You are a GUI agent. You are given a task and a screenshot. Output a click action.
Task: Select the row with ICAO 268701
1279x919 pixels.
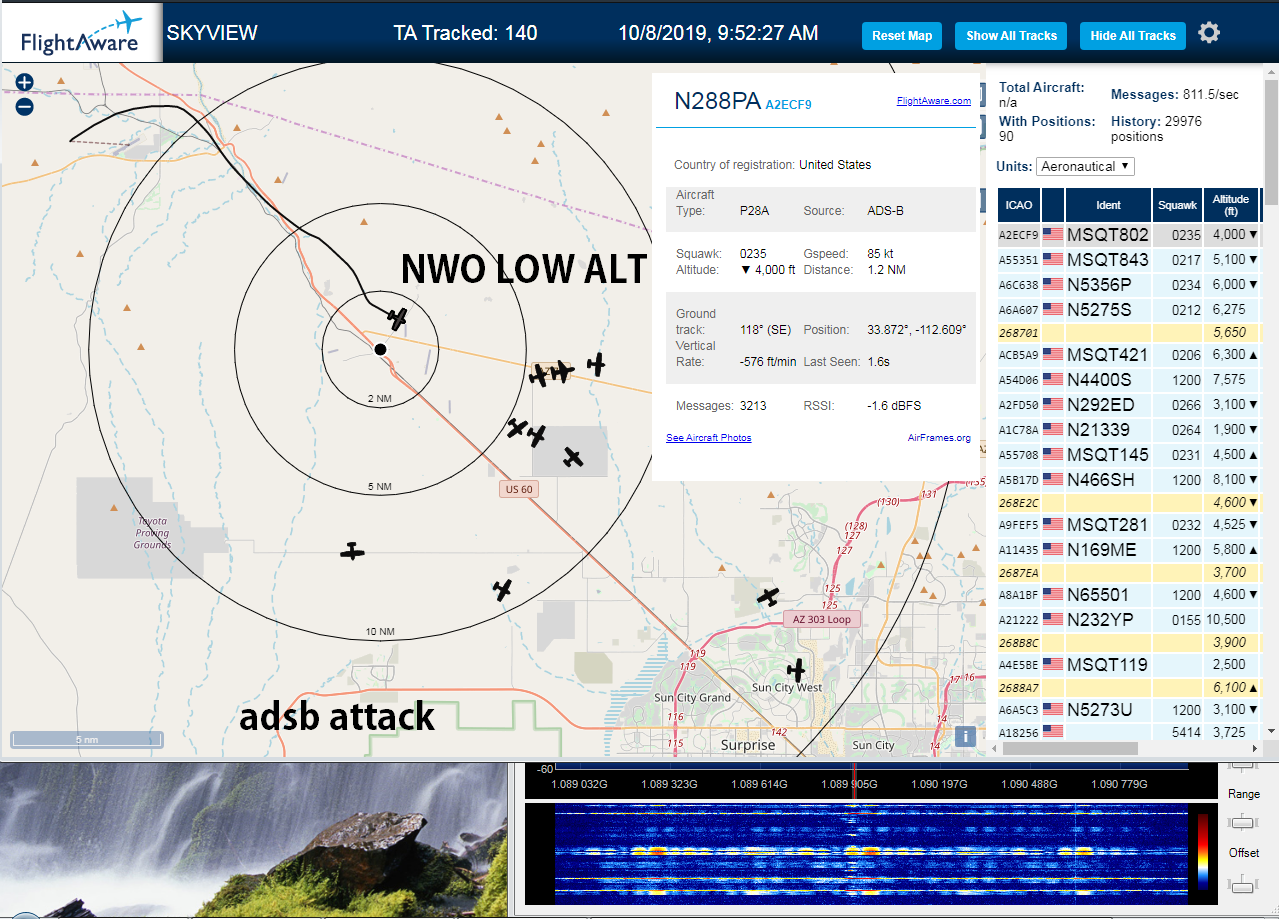[1129, 332]
